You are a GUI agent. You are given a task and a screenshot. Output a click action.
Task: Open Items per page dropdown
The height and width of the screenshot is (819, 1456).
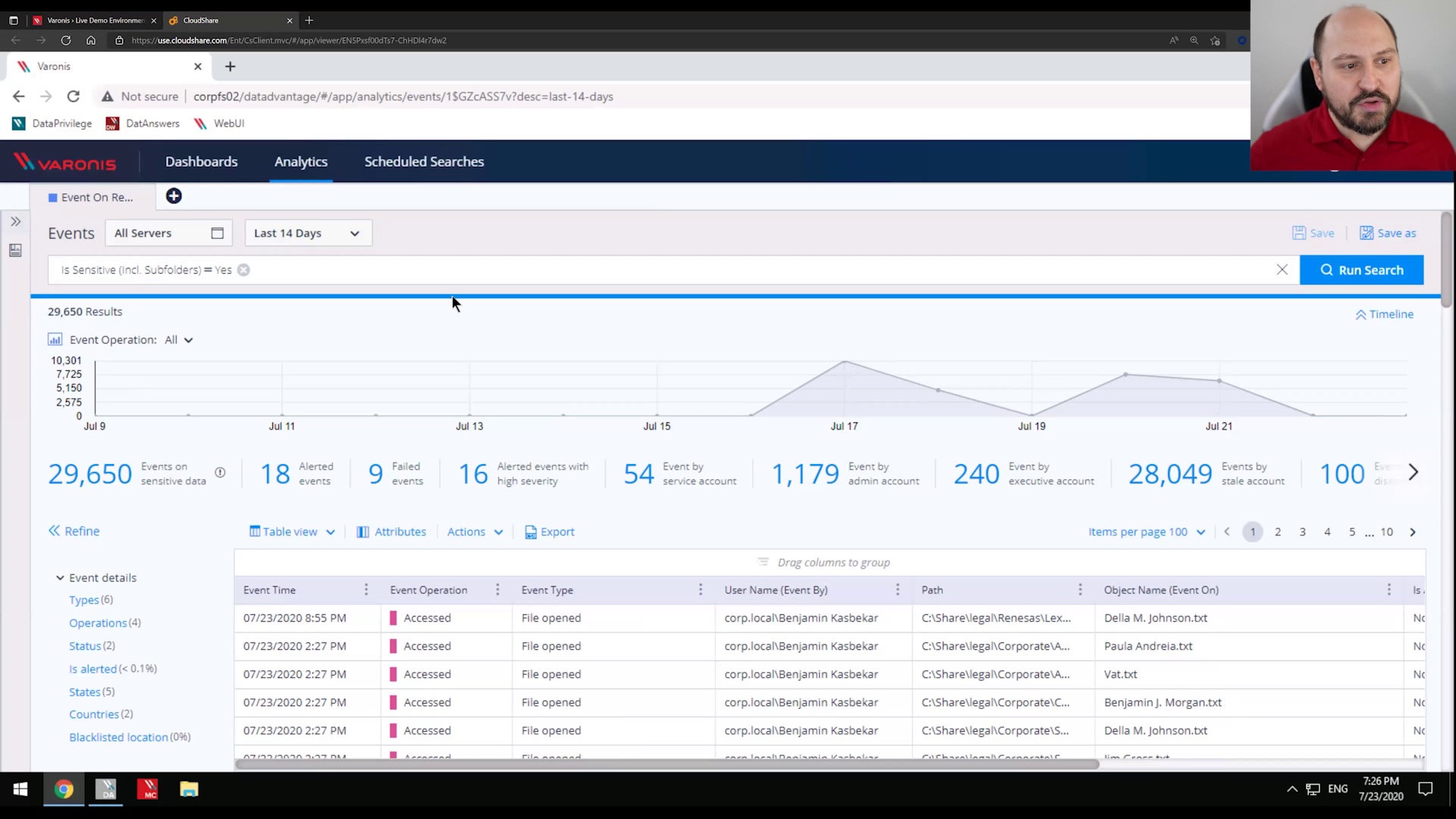click(1146, 532)
